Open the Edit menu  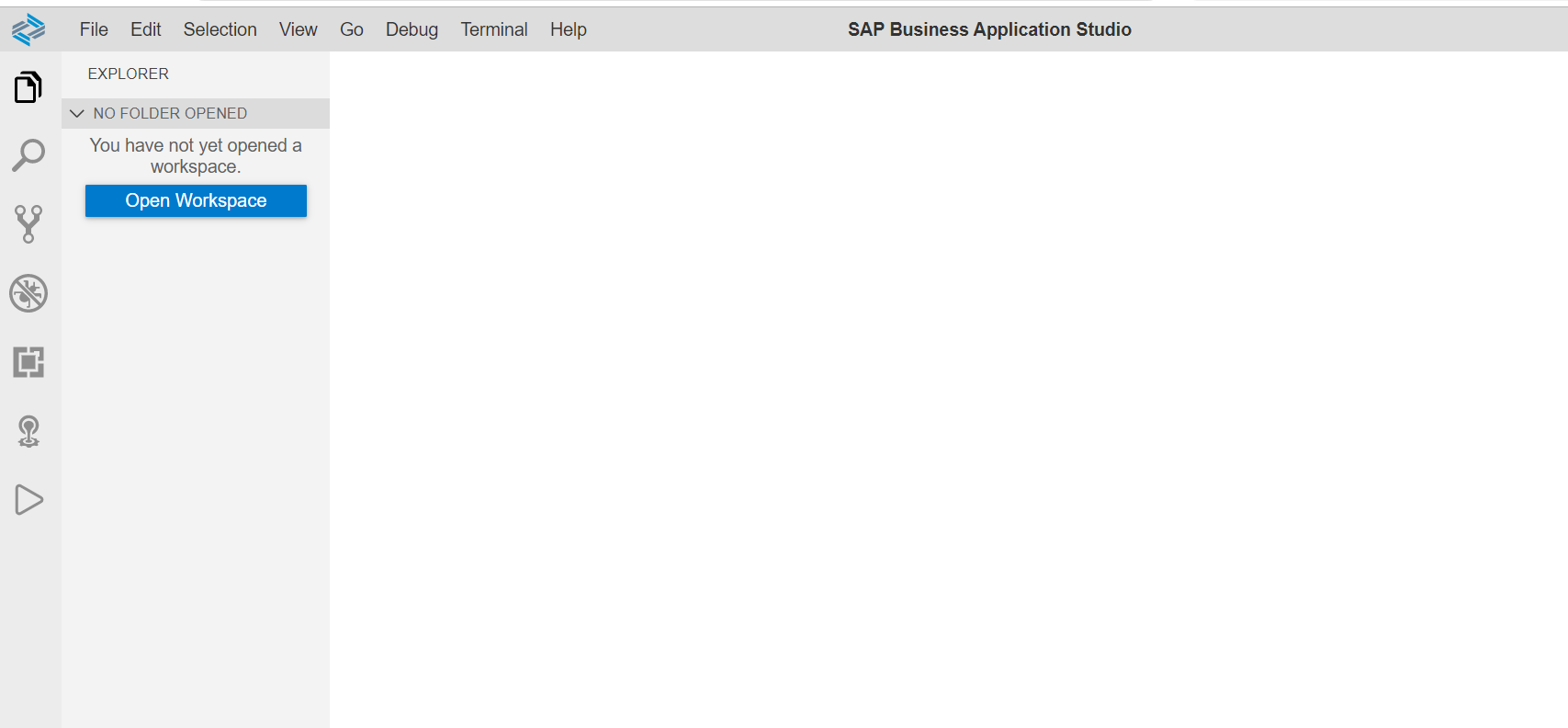point(146,29)
